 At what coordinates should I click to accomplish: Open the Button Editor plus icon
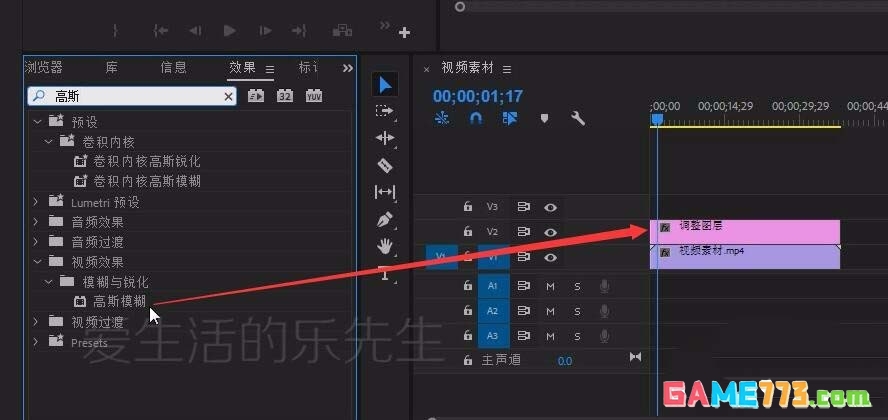[404, 33]
